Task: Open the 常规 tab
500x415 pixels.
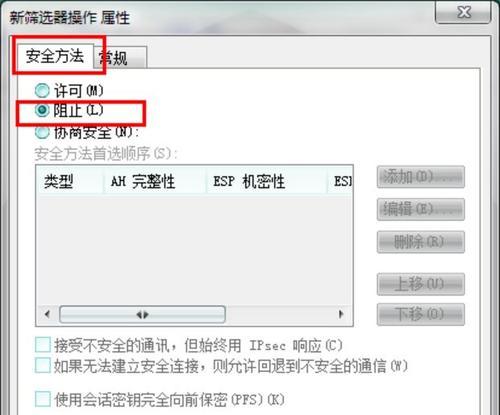Action: click(120, 58)
